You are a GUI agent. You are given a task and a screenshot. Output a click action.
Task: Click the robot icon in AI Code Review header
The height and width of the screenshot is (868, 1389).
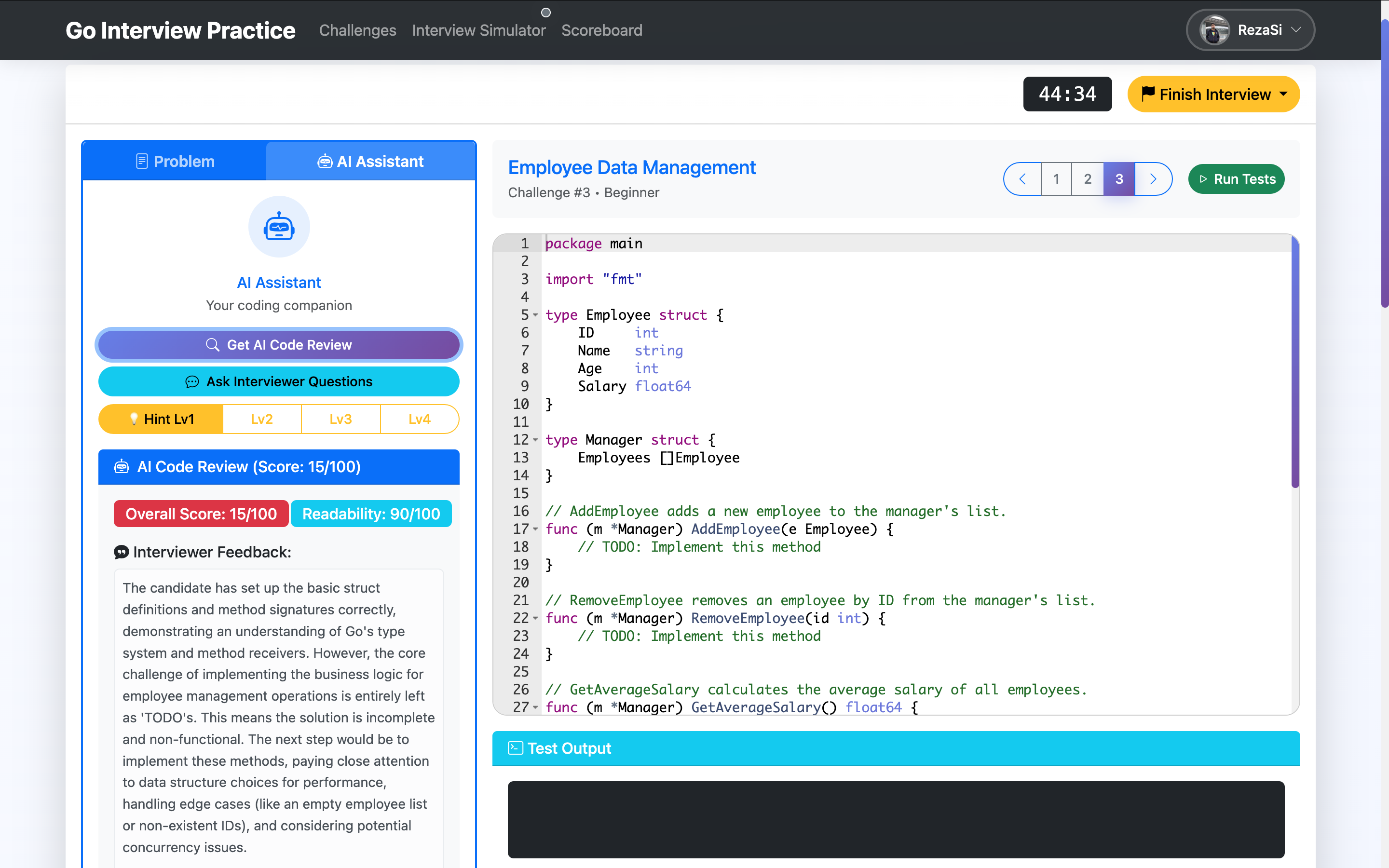pos(122,467)
